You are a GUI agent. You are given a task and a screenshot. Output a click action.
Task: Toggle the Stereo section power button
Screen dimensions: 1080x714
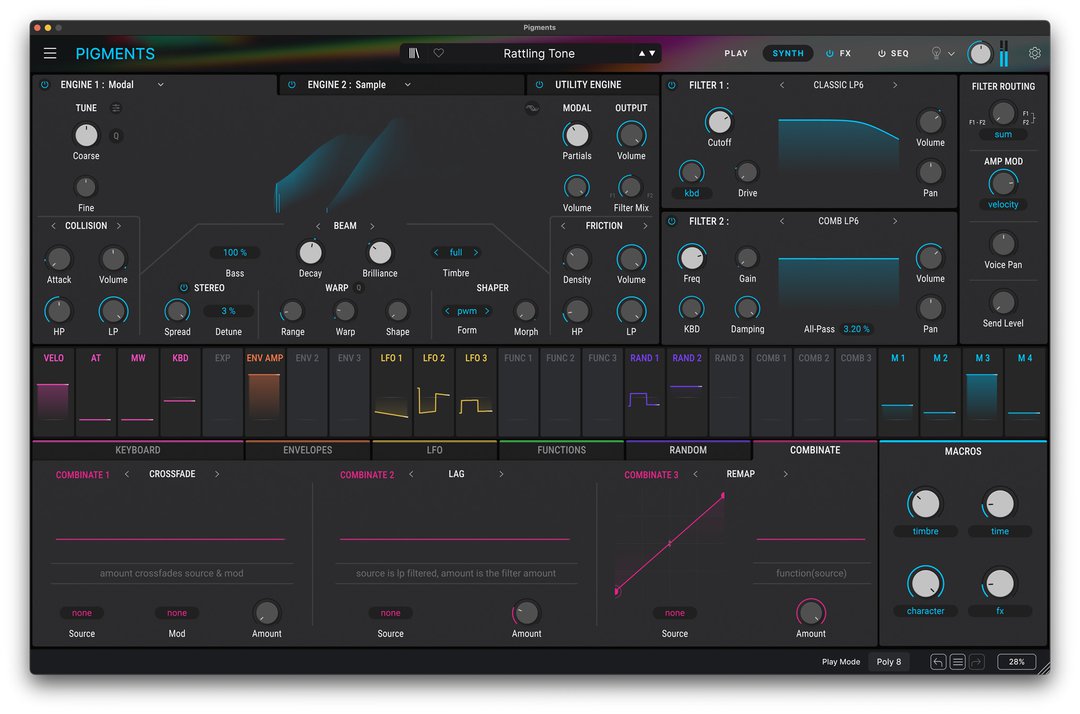183,288
